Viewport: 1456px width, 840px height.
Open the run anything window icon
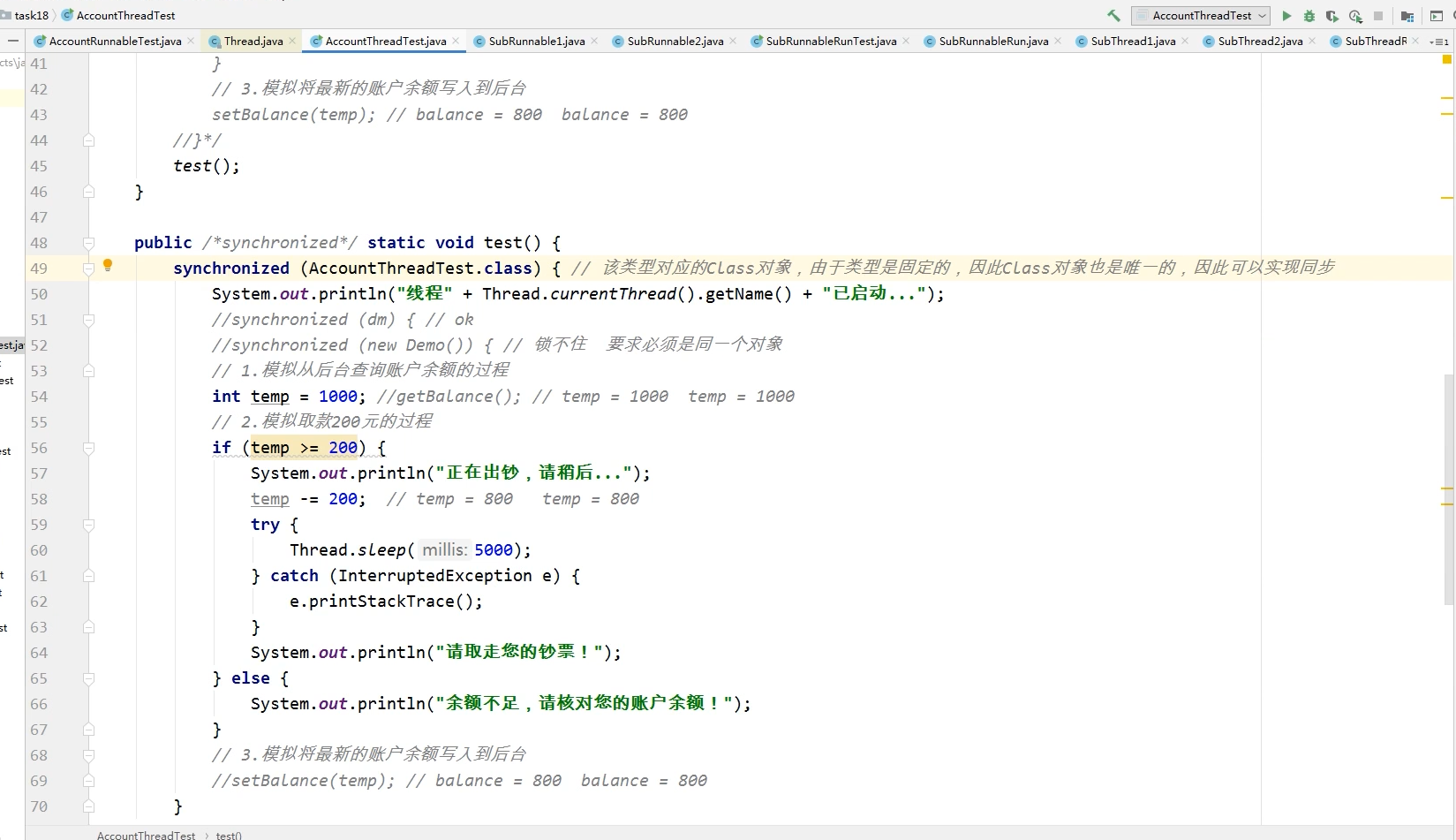pyautogui.click(x=1437, y=15)
